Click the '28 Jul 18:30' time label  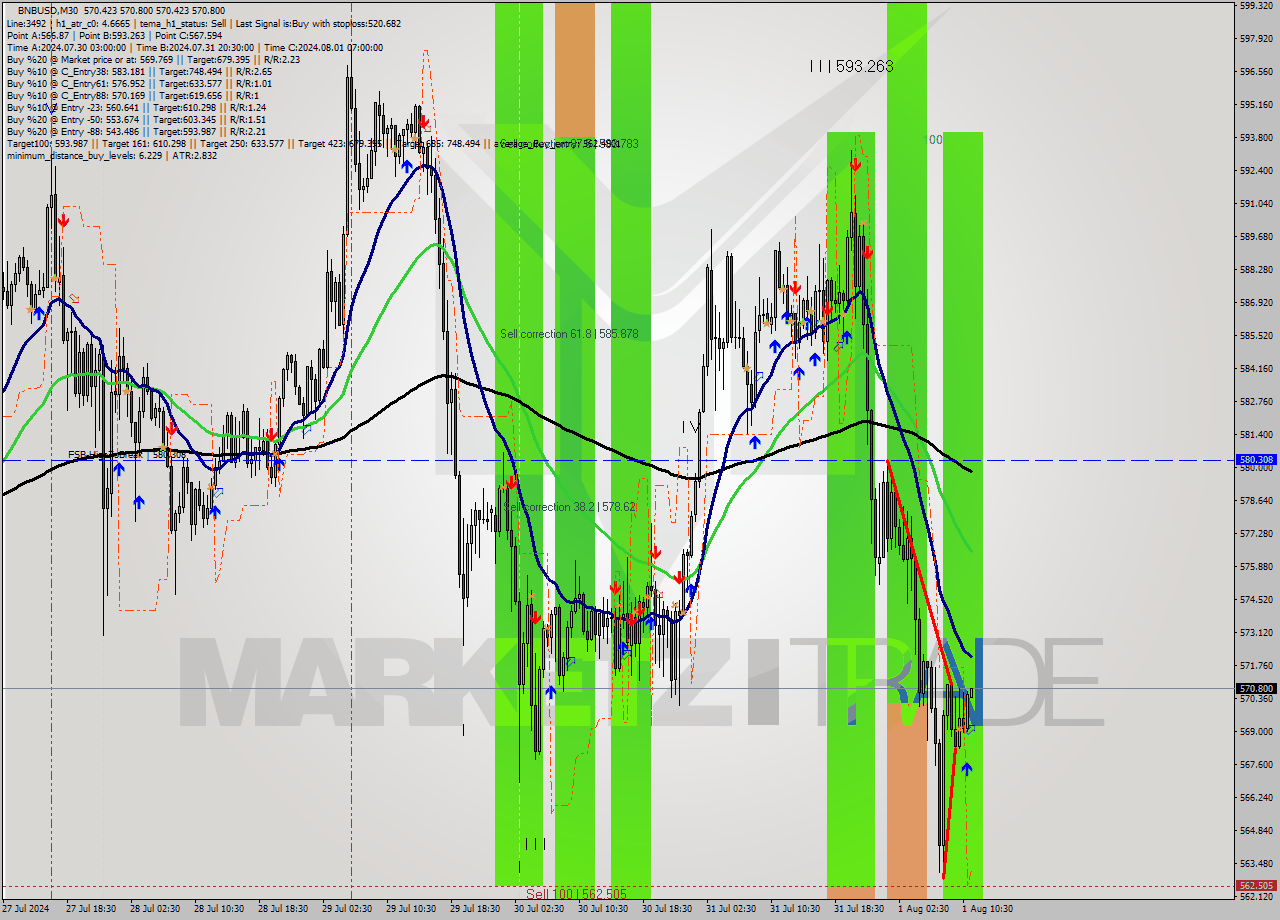[283, 909]
